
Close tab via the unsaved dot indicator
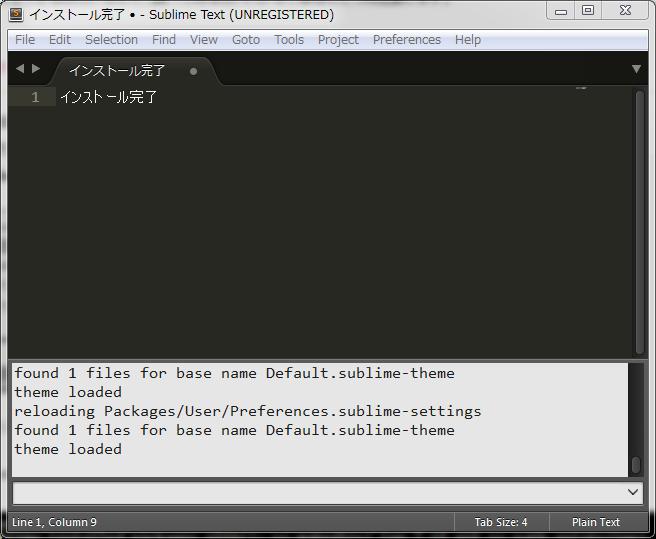click(x=193, y=72)
